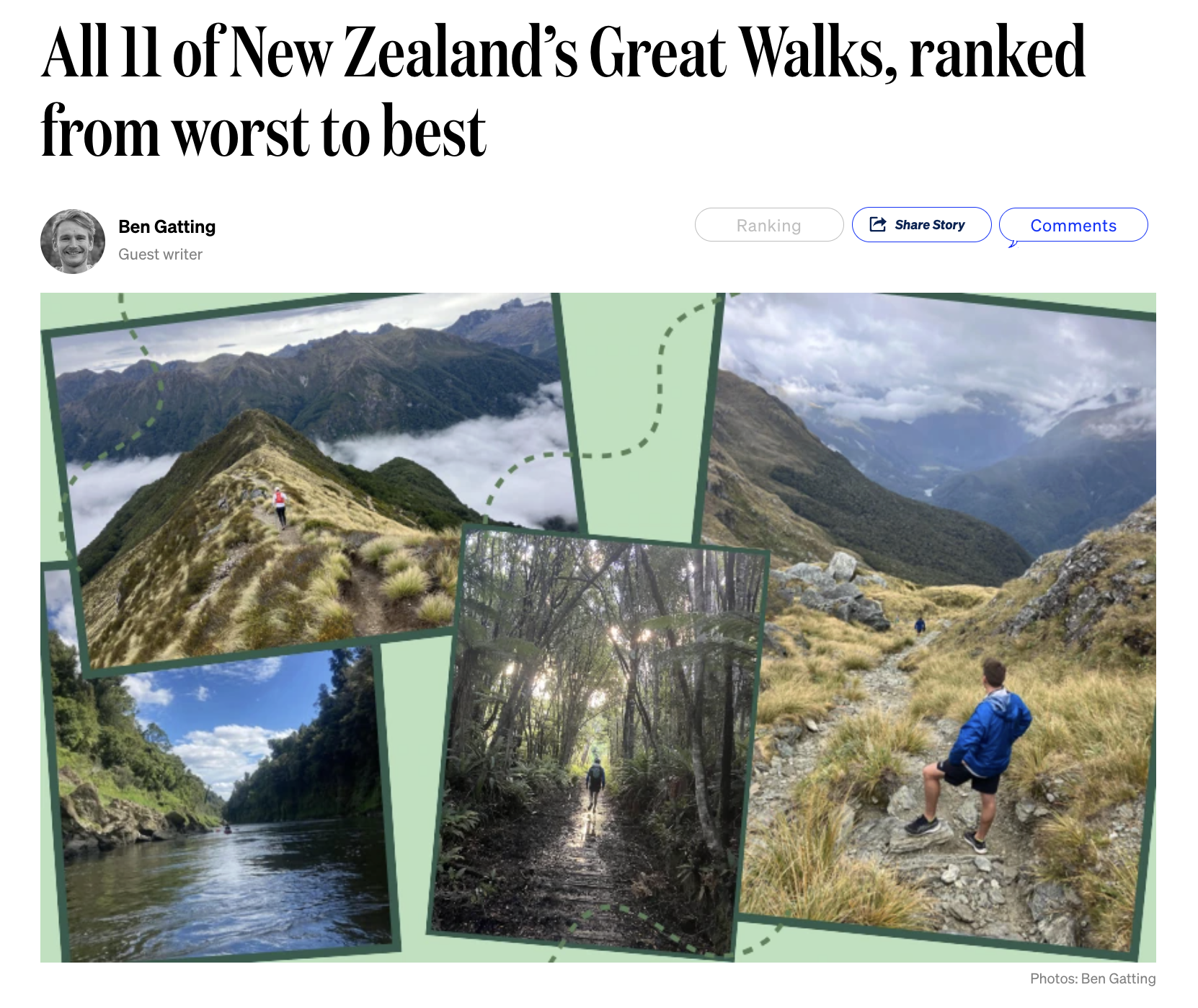Click the red-shirted hiker on the ridge
Image resolution: width=1198 pixels, height=1008 pixels.
pos(280,506)
